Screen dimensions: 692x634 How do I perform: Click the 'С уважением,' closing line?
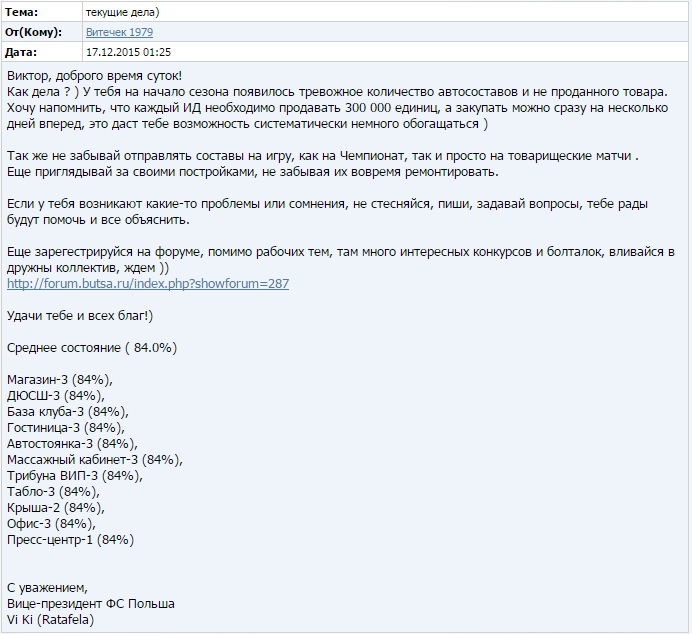tap(47, 588)
